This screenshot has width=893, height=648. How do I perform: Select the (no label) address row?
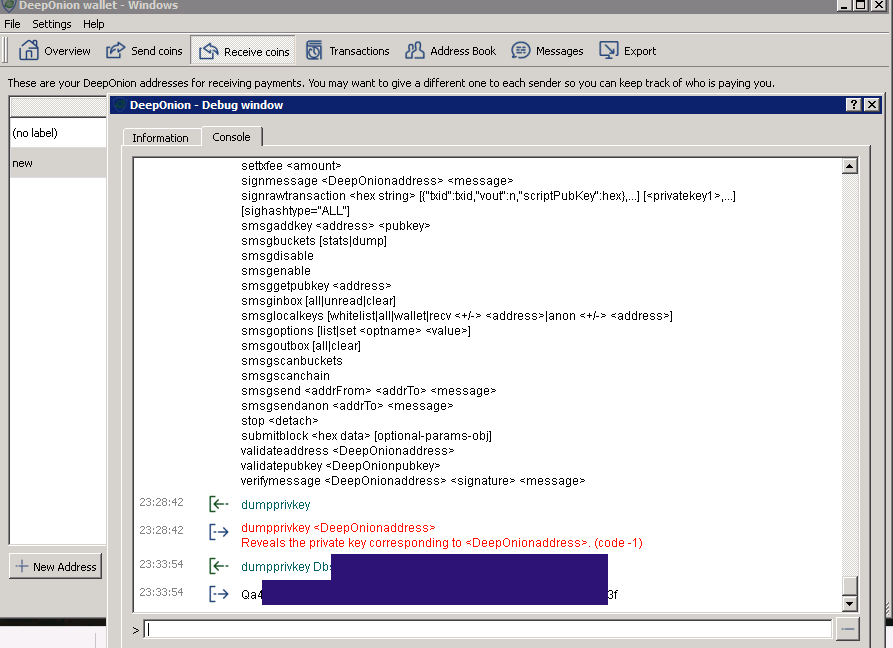coord(58,133)
